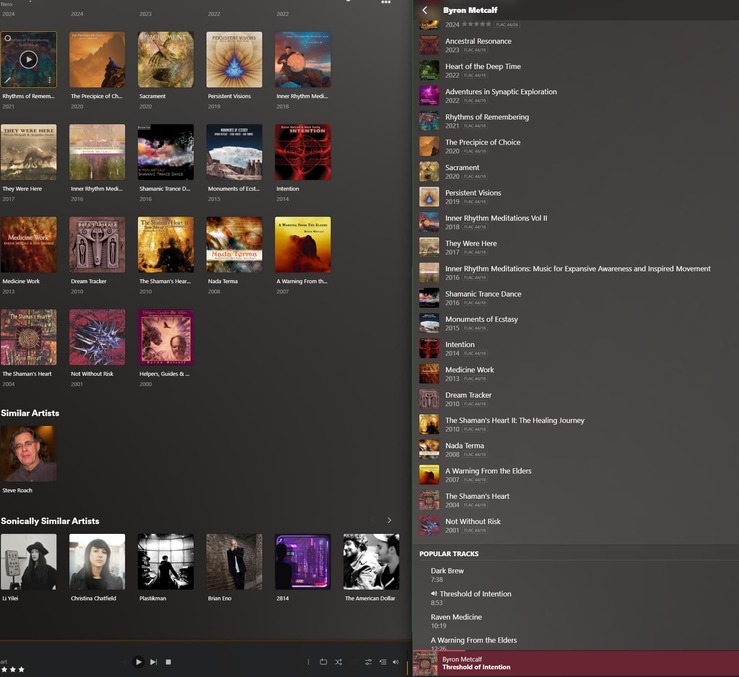Click the Sonically Similar Artists heading
The image size is (739, 677).
pos(50,521)
